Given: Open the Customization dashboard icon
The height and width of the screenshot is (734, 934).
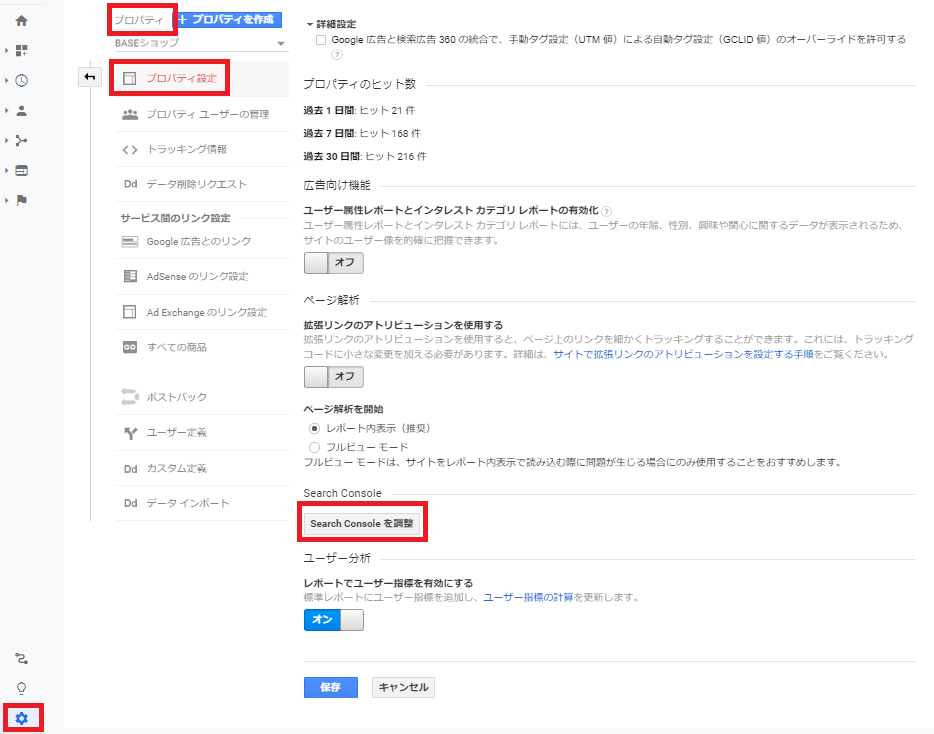Looking at the screenshot, I should (x=21, y=50).
